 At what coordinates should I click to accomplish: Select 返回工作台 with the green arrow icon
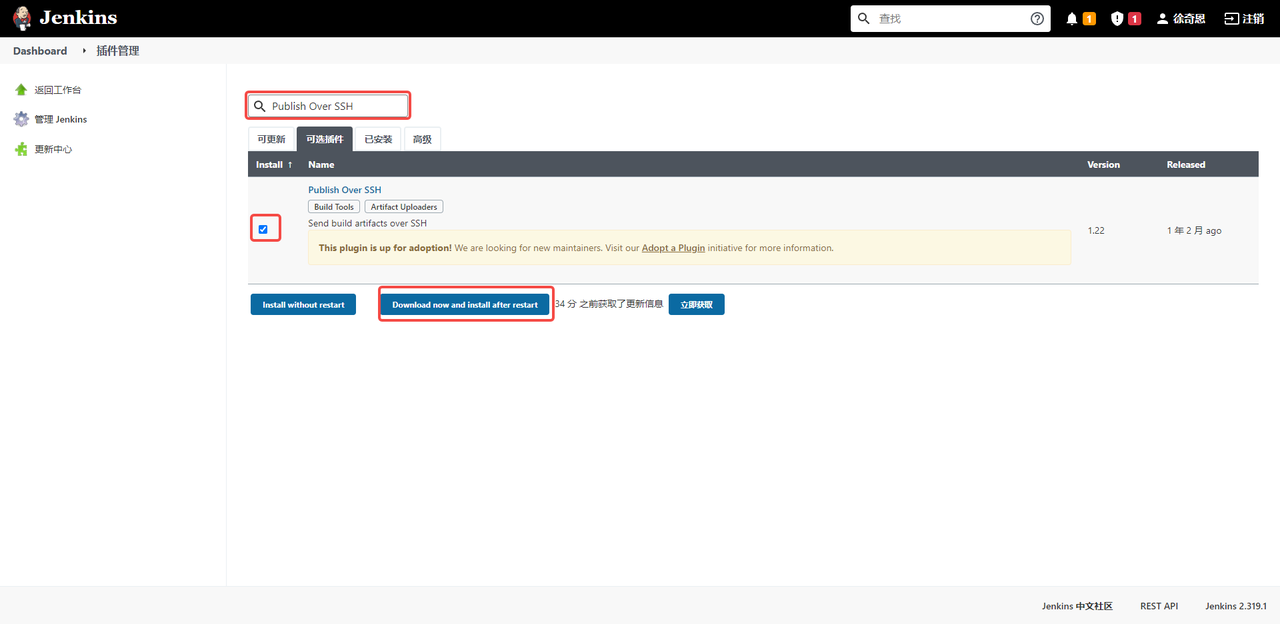click(22, 89)
